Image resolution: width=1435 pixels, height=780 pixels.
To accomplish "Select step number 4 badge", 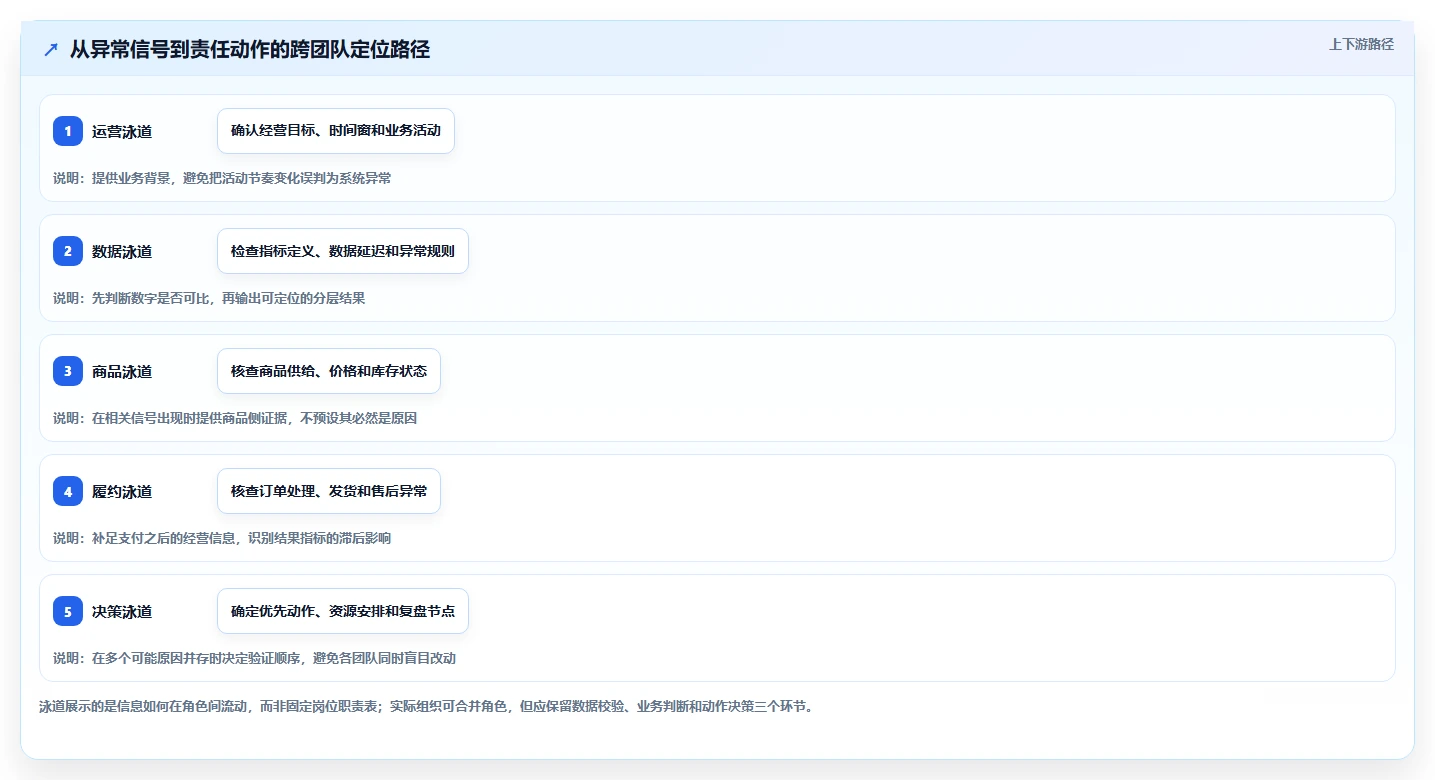I will click(68, 491).
